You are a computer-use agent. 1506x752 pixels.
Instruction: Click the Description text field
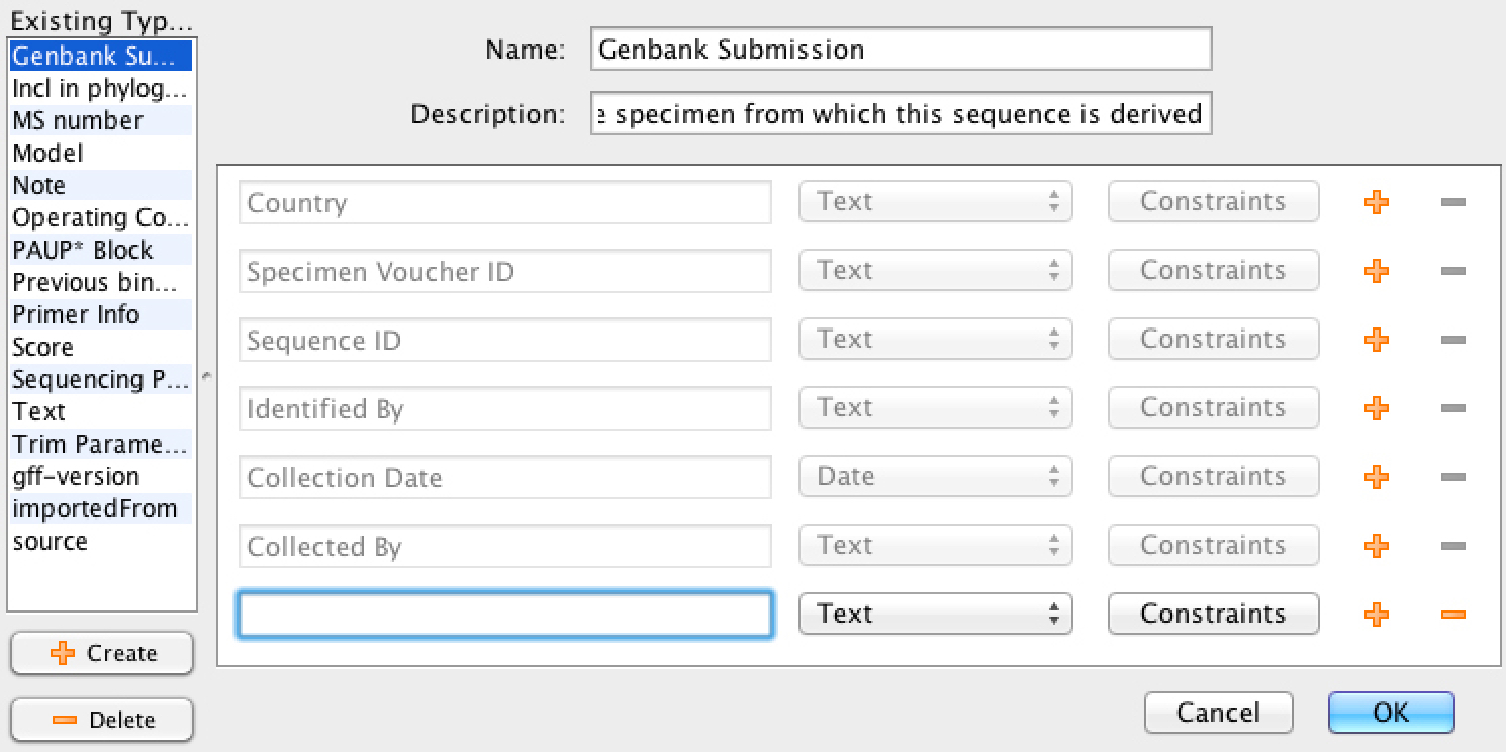(901, 114)
